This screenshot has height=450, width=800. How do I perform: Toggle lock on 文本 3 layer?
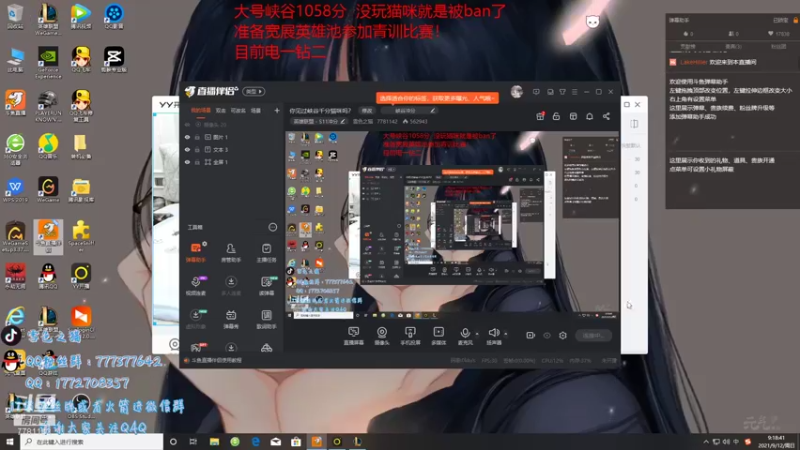pos(197,149)
